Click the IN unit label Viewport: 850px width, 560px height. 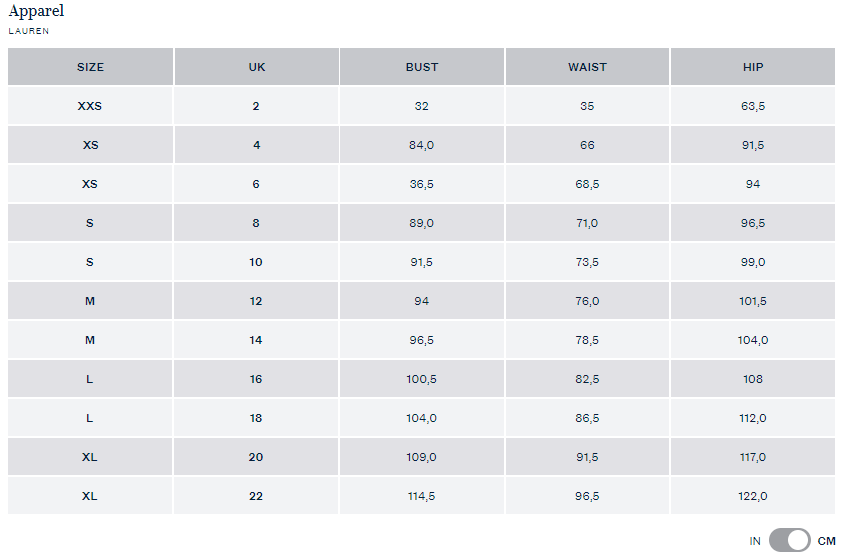click(x=755, y=541)
